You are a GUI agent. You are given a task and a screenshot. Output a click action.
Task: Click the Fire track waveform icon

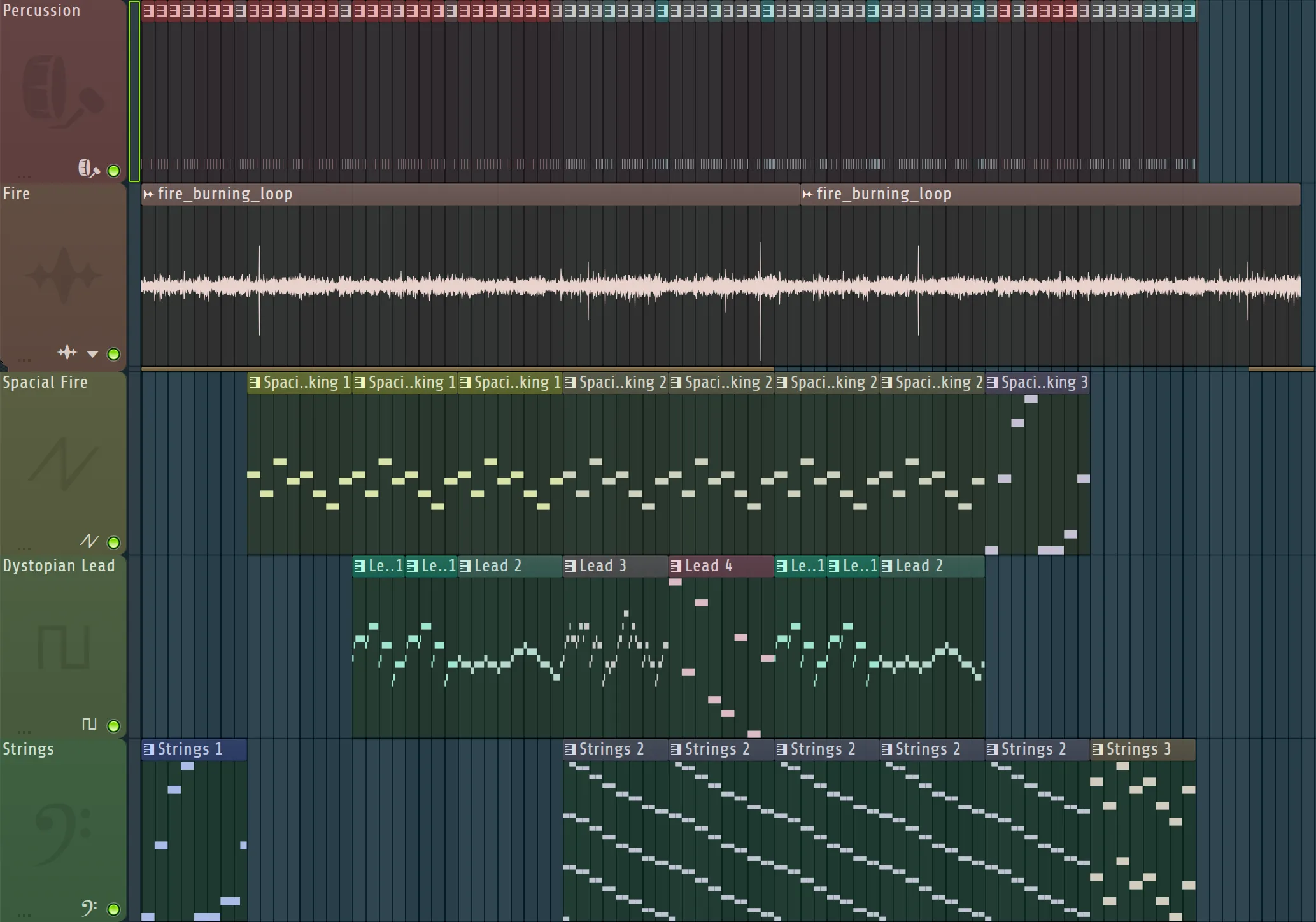tap(67, 352)
